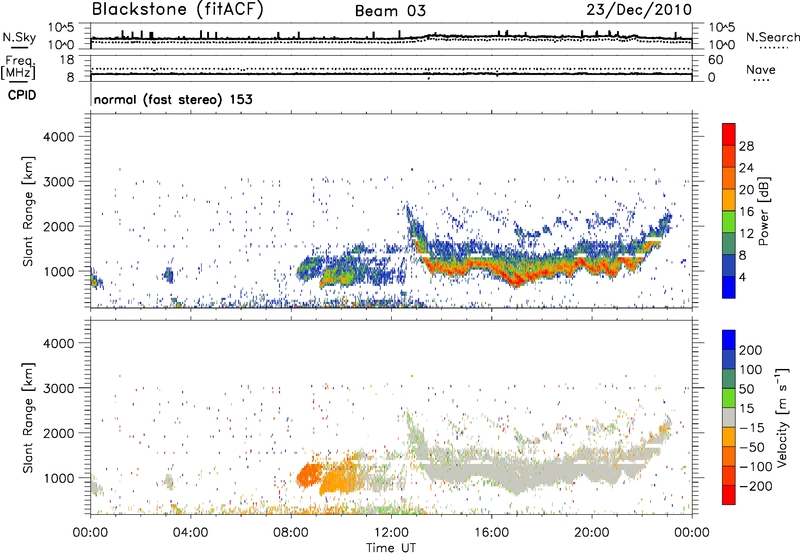Click the "200" label on Velocity color bar

(x=751, y=350)
